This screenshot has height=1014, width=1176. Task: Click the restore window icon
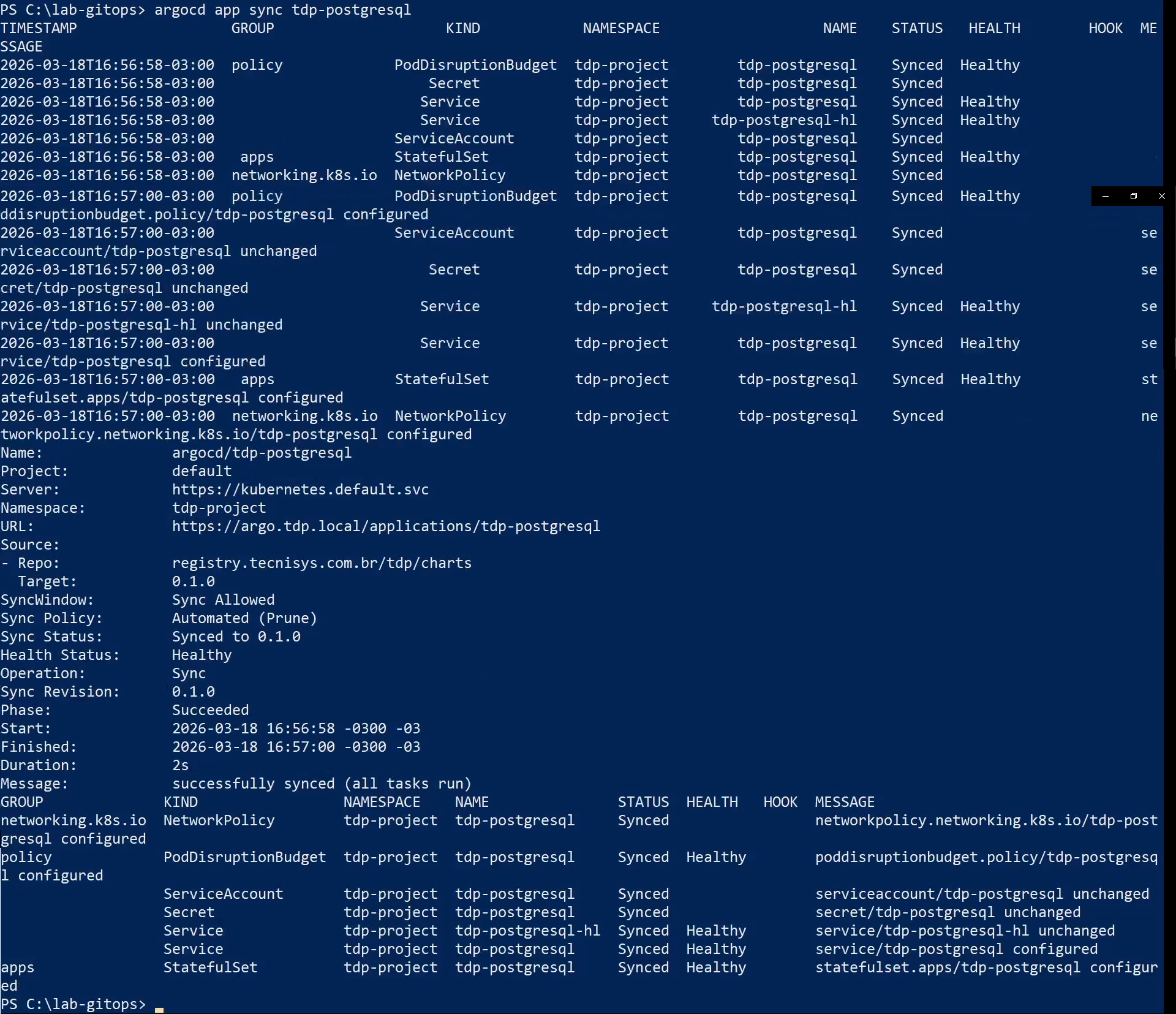coord(1133,196)
